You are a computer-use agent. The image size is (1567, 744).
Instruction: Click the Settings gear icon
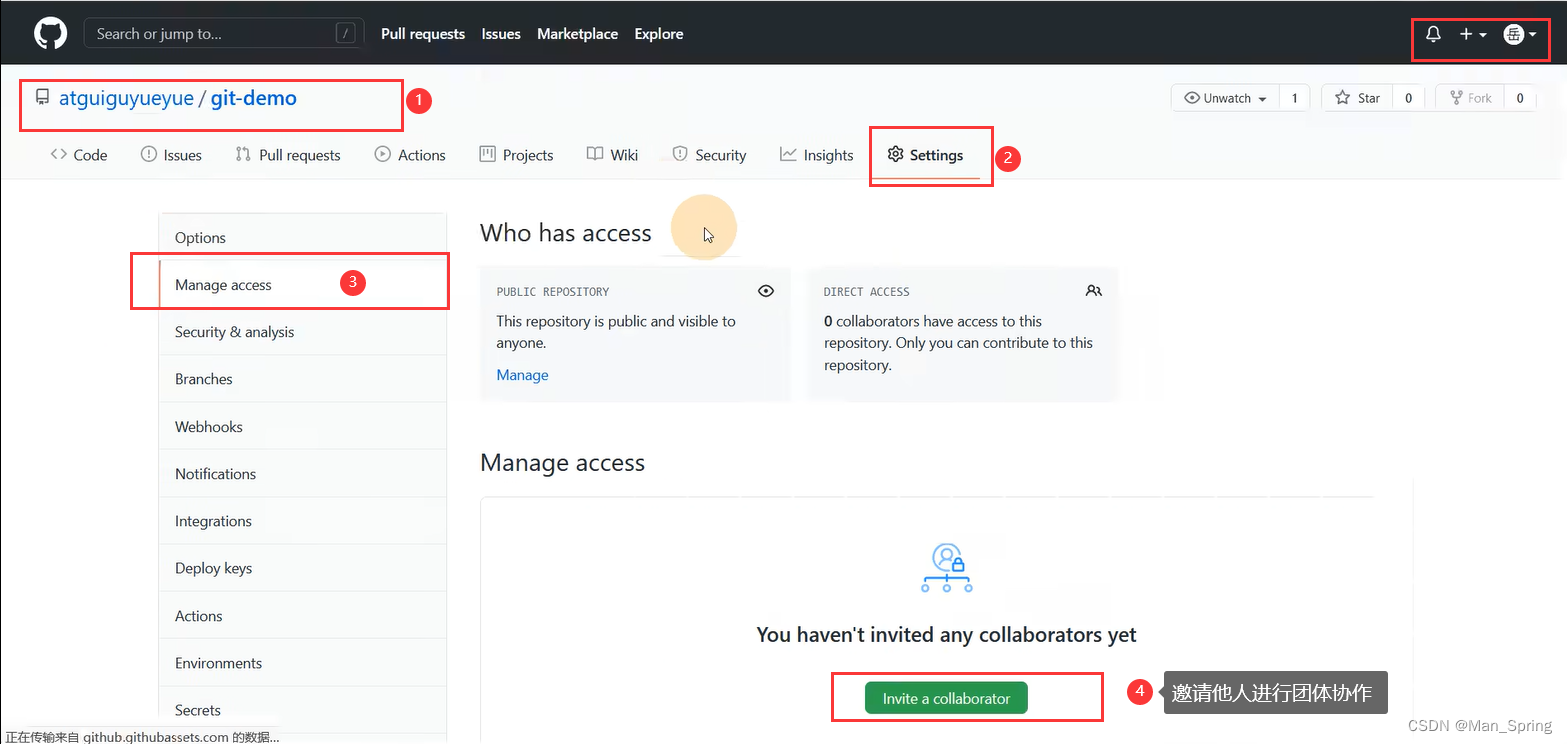click(895, 154)
